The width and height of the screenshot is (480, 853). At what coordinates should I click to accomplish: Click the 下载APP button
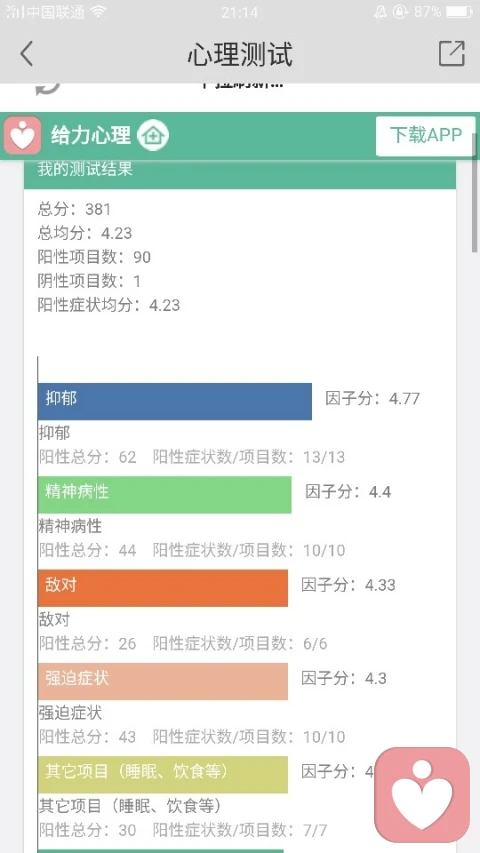click(426, 135)
